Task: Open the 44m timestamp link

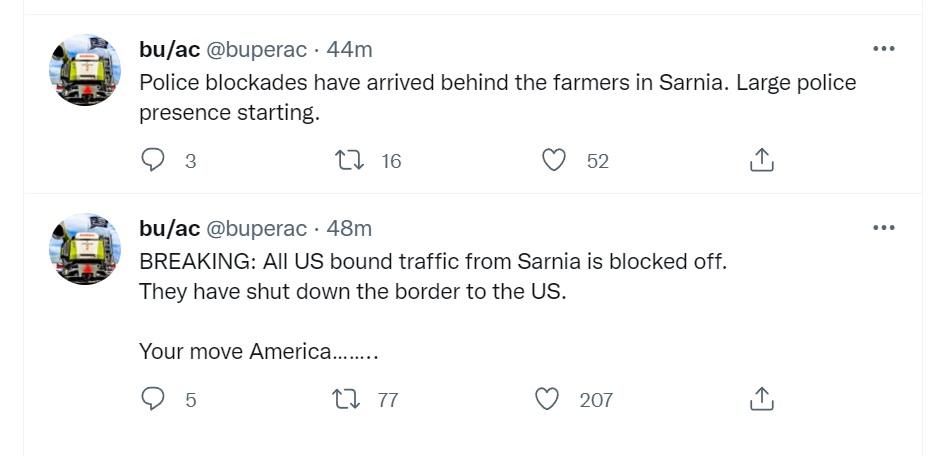Action: [x=350, y=49]
